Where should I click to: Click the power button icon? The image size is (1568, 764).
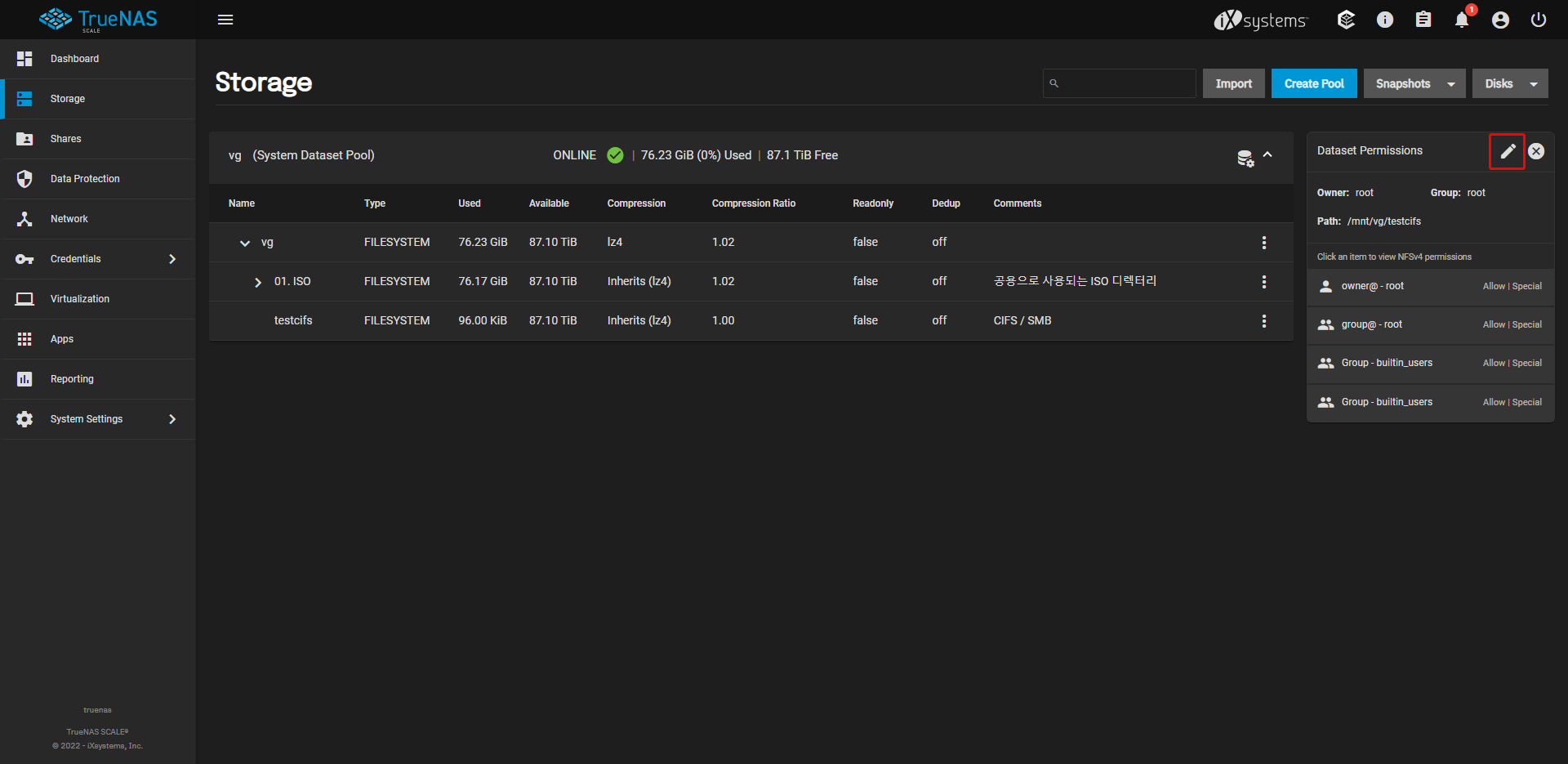1539,20
